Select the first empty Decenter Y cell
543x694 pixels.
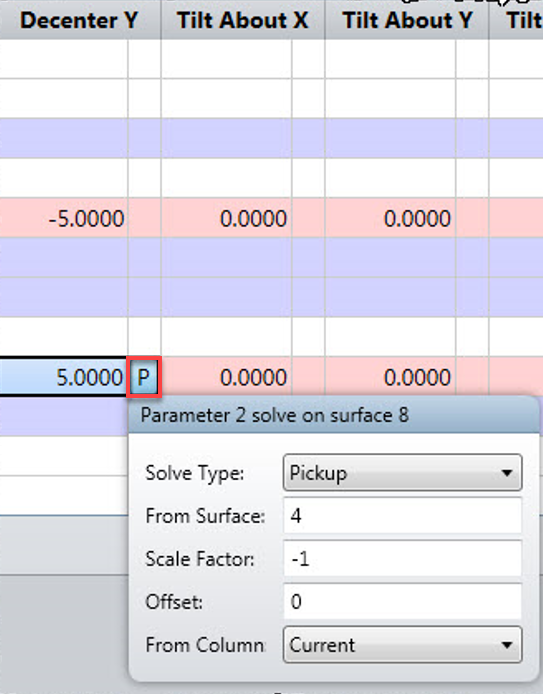(x=64, y=59)
